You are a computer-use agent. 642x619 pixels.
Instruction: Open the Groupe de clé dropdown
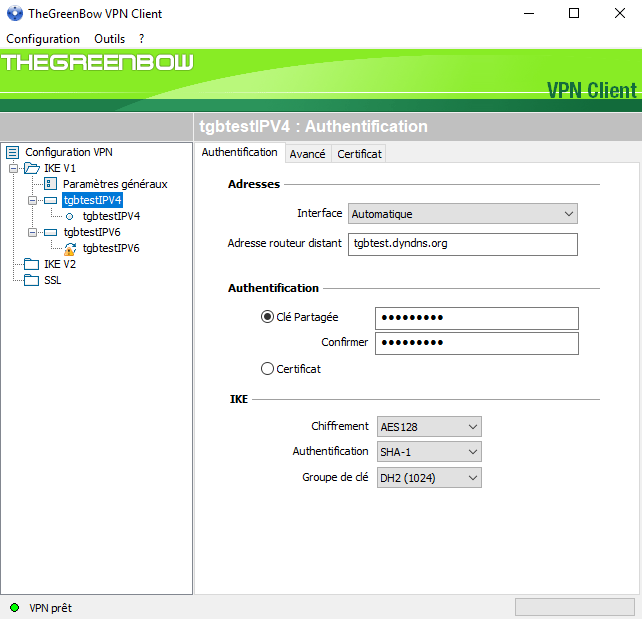[429, 478]
